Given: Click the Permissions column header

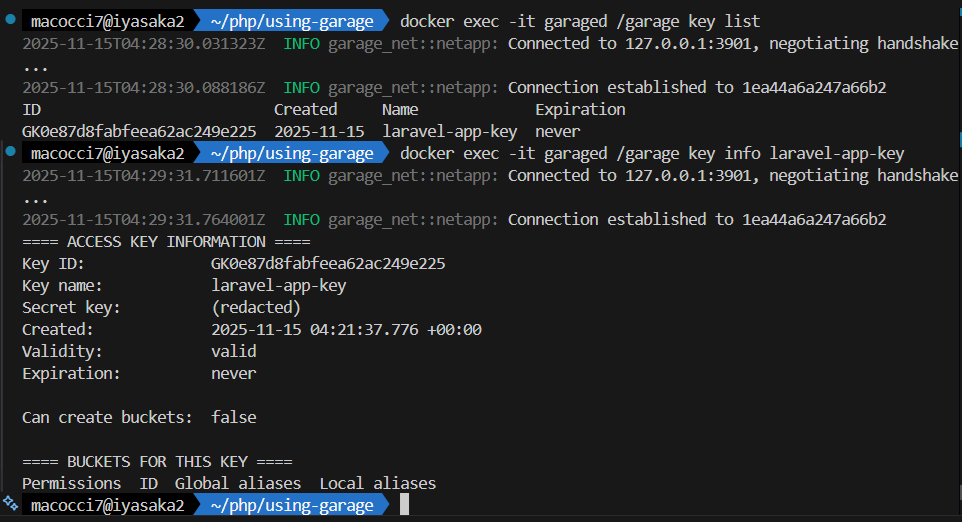Looking at the screenshot, I should pyautogui.click(x=71, y=483).
